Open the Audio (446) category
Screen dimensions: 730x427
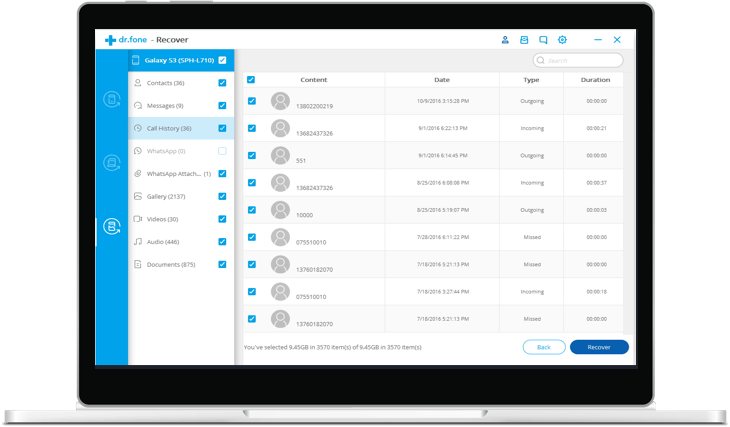point(181,242)
